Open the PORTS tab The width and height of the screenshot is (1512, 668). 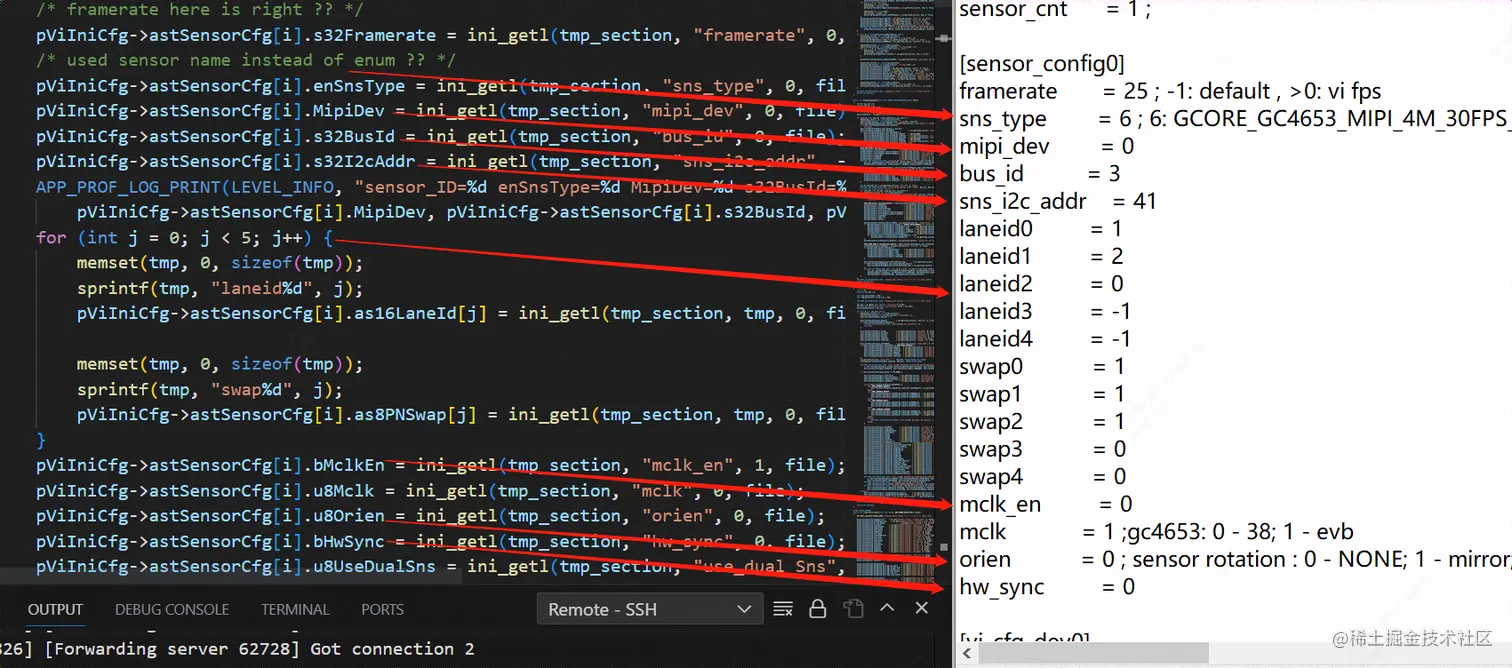(382, 609)
